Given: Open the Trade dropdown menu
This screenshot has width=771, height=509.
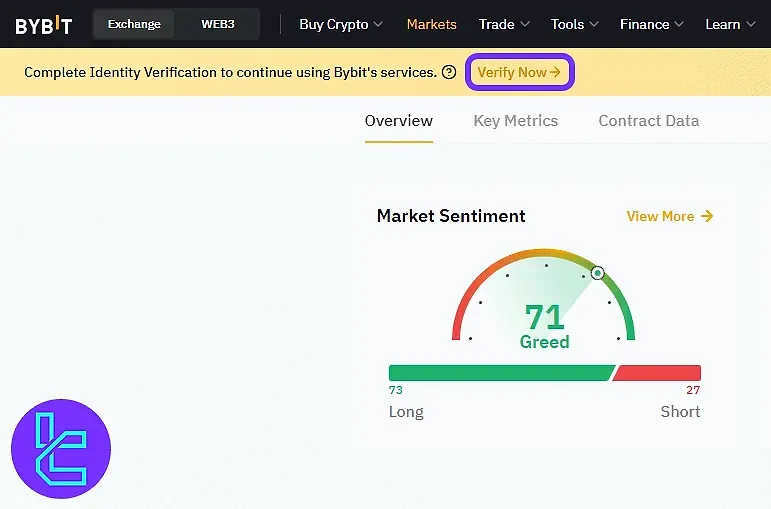Looking at the screenshot, I should point(504,24).
